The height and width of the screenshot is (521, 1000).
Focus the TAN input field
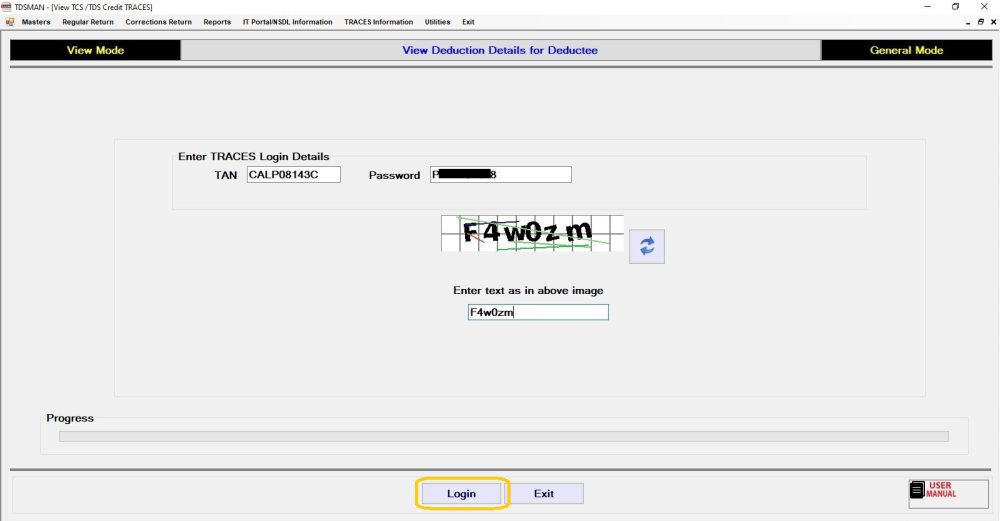293,175
